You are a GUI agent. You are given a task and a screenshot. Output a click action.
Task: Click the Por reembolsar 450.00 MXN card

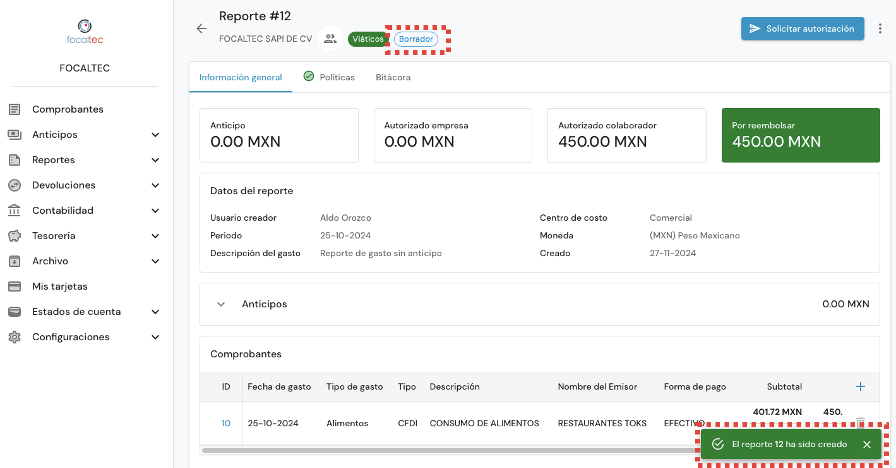(x=801, y=135)
